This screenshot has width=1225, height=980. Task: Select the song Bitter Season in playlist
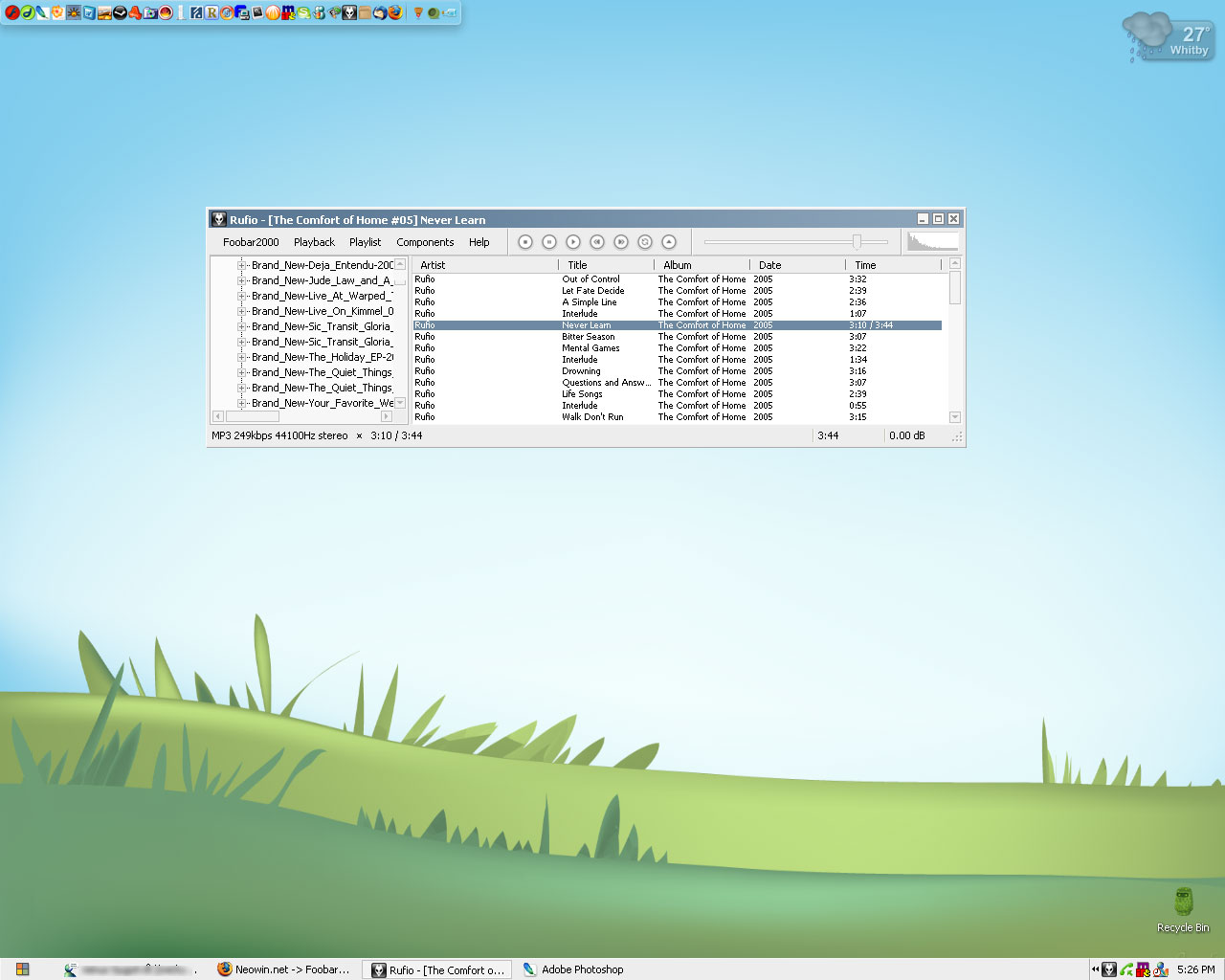(x=588, y=337)
